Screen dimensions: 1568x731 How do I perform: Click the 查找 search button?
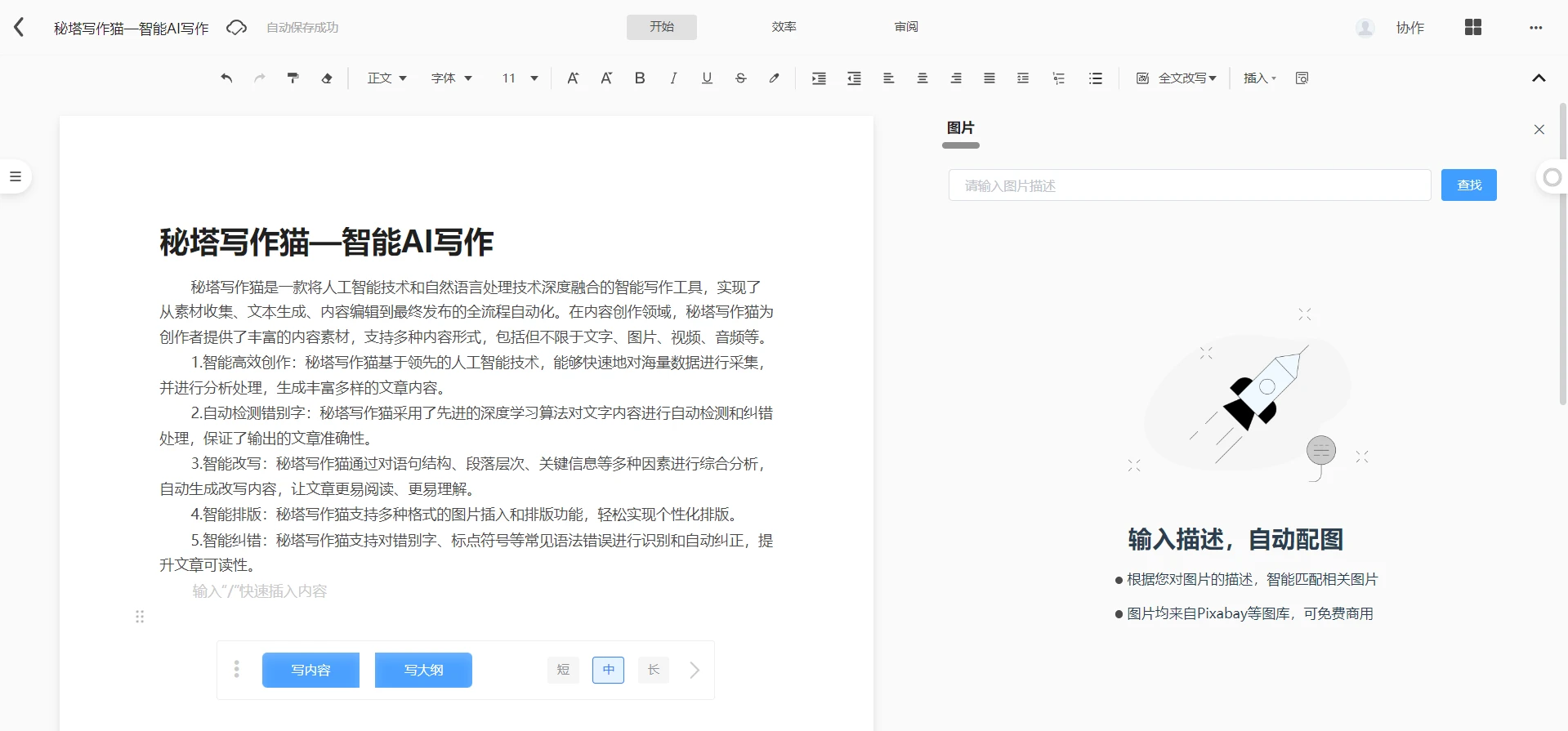(1469, 185)
